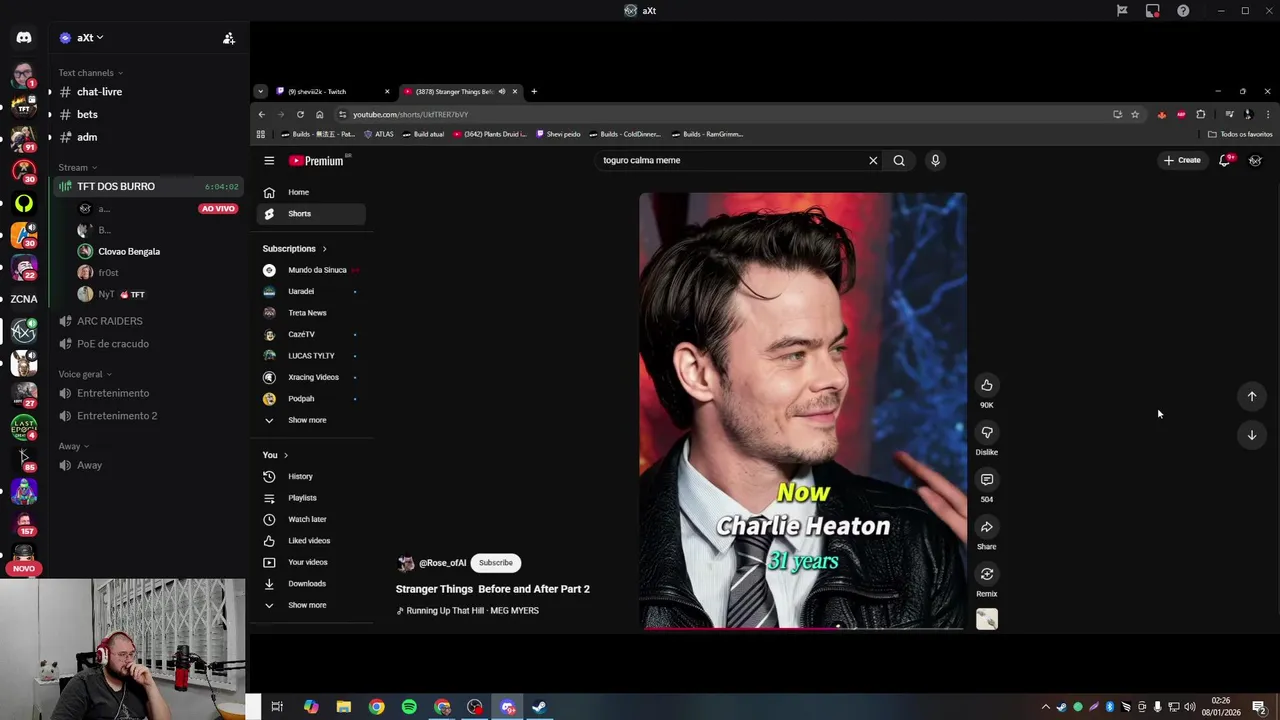Click the @Rose_ofAI channel name

(442, 563)
